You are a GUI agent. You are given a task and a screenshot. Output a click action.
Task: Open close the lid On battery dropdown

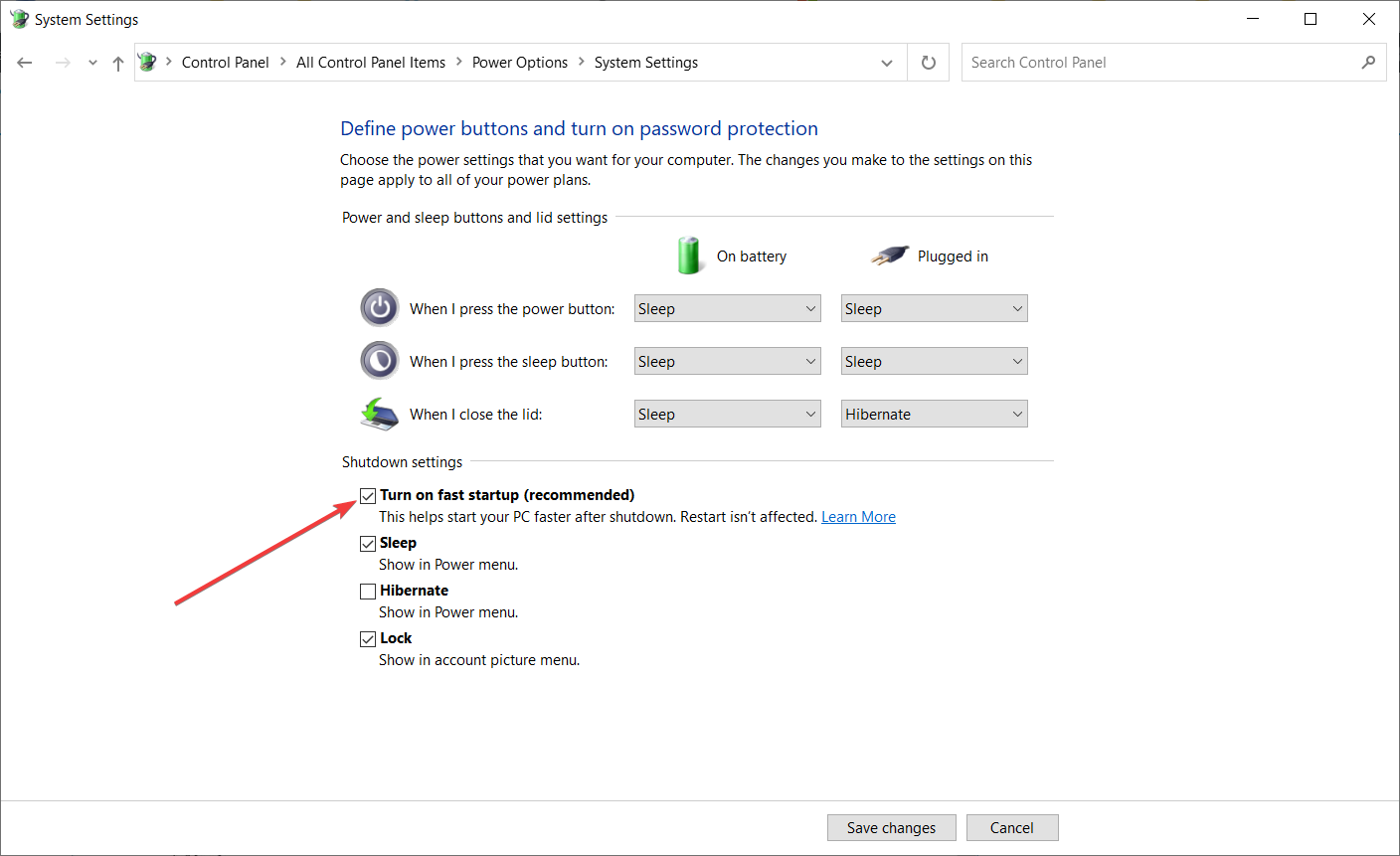coord(728,414)
